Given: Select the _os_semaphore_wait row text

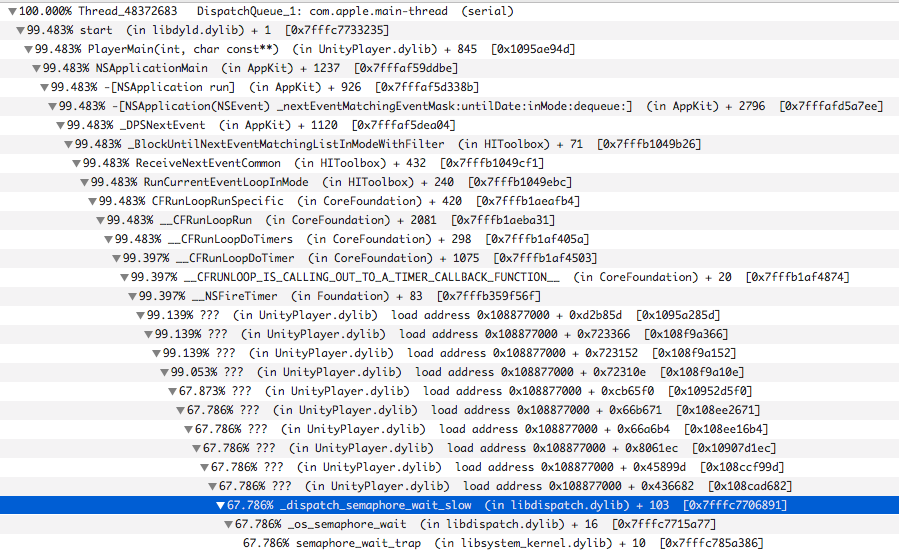Looking at the screenshot, I should tap(347, 524).
